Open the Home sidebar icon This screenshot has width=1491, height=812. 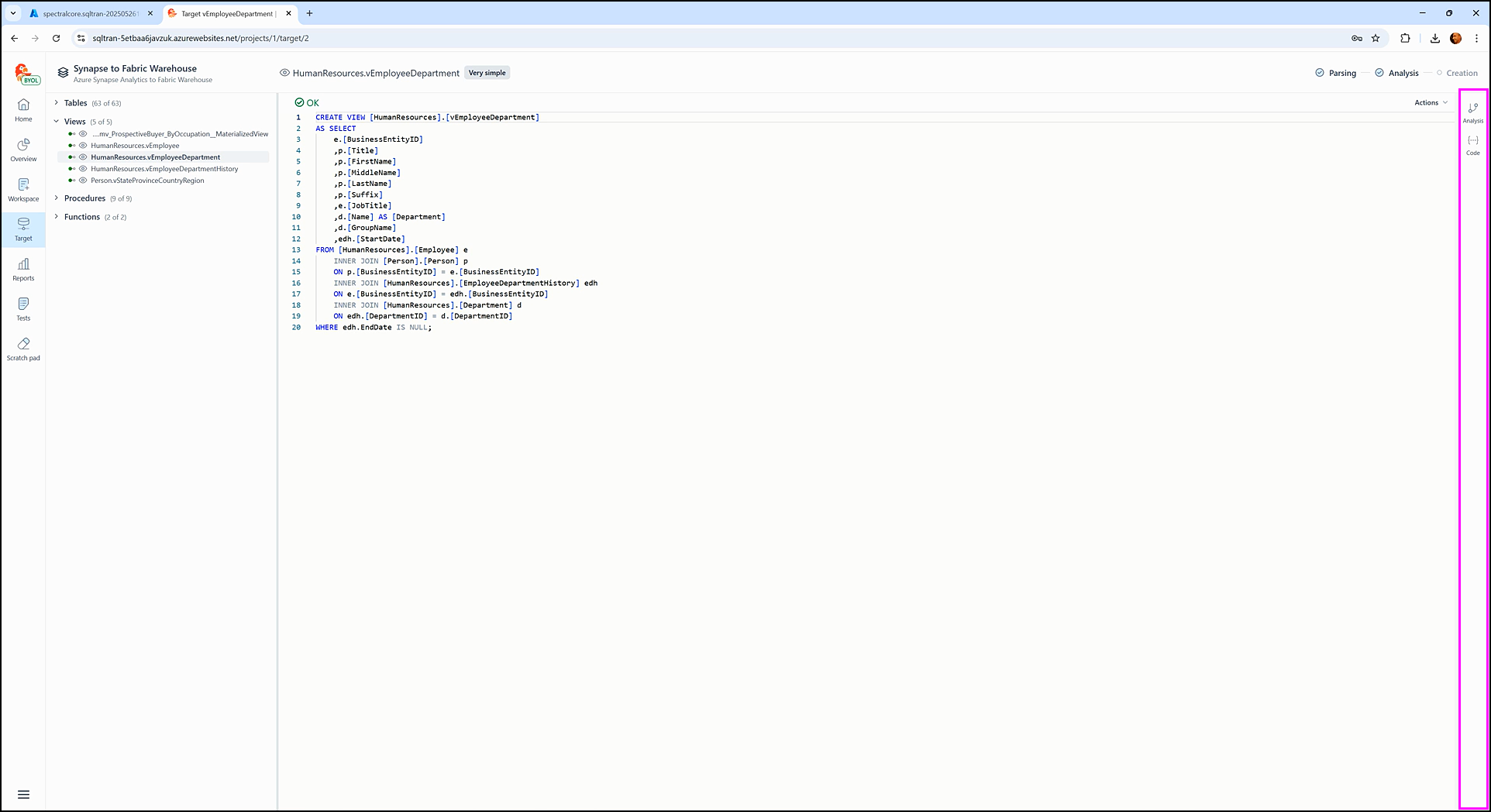click(x=23, y=109)
